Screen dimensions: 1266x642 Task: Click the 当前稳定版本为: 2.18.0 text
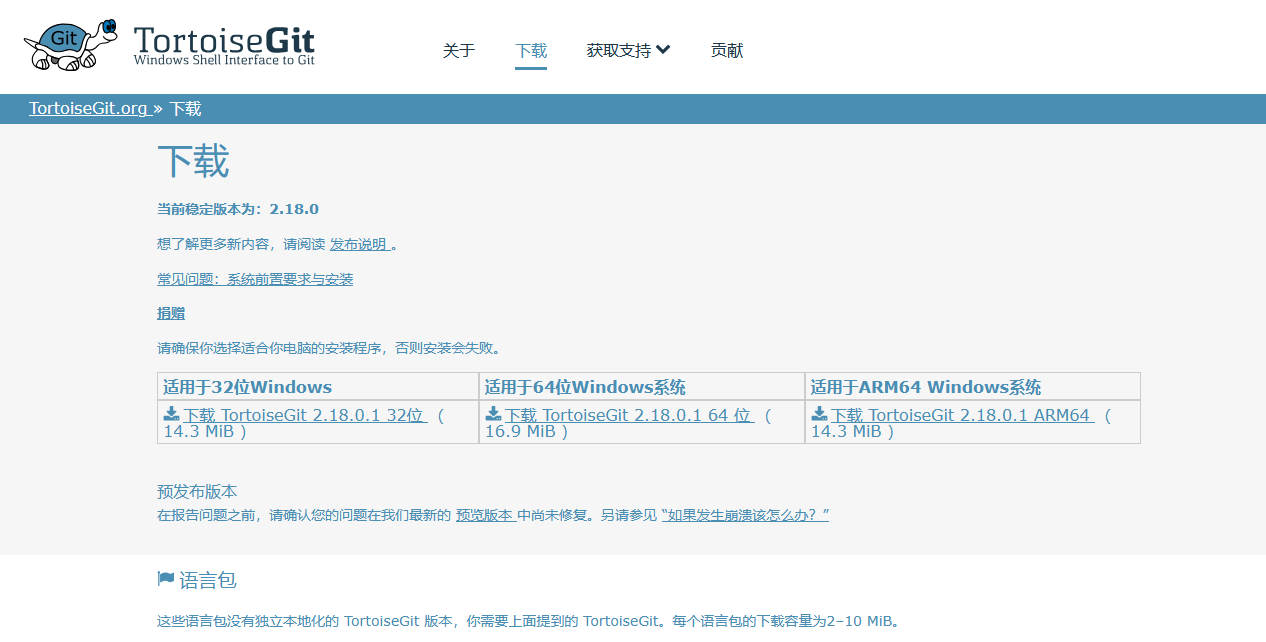(238, 209)
